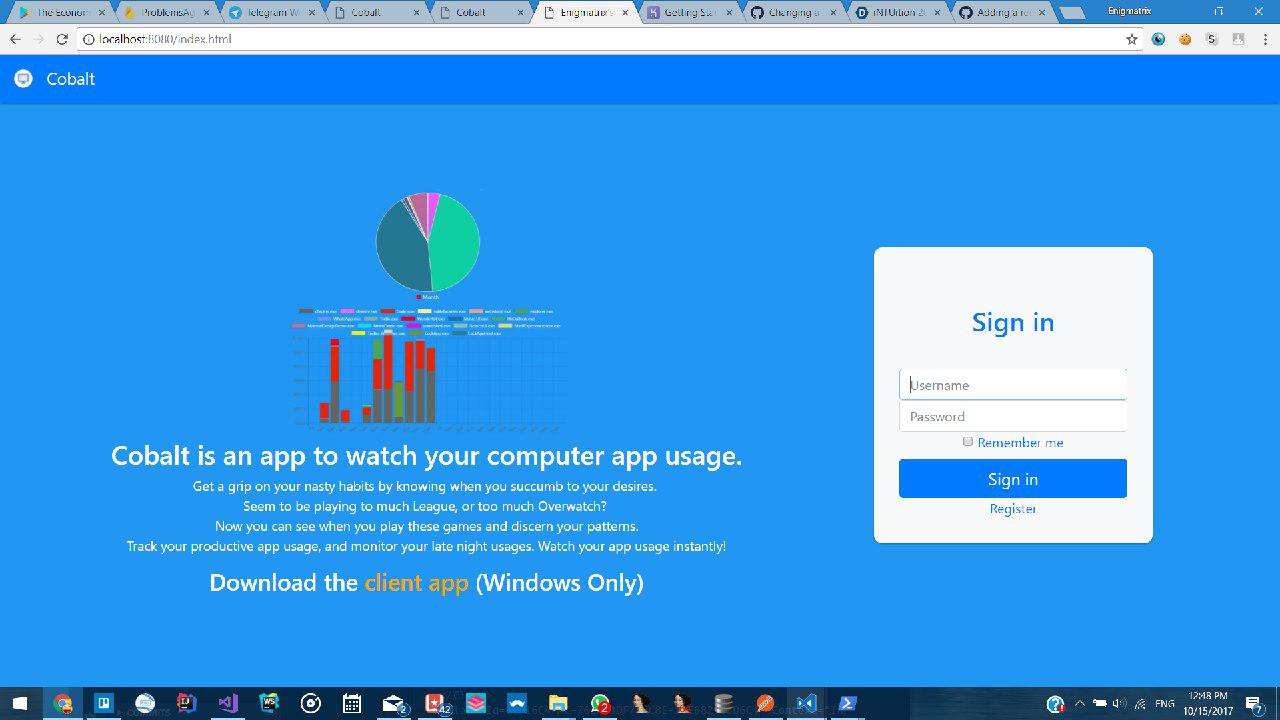Open Chrome's three-dot menu

[1263, 39]
